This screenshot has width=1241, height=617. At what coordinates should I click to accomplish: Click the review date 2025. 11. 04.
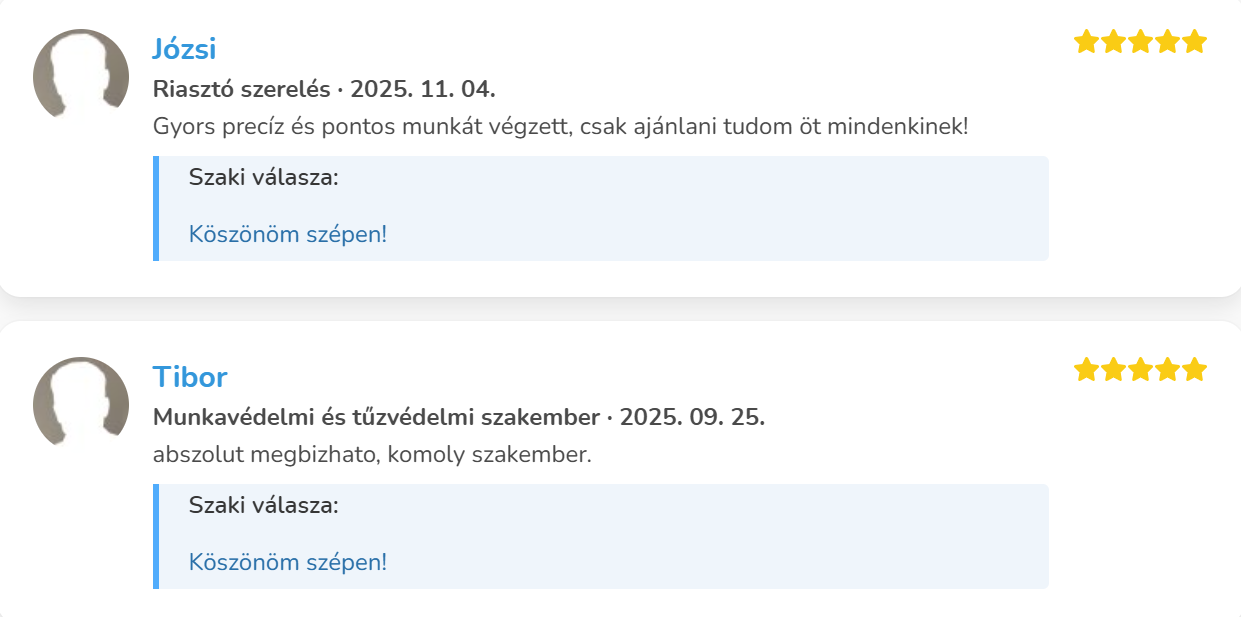point(423,89)
